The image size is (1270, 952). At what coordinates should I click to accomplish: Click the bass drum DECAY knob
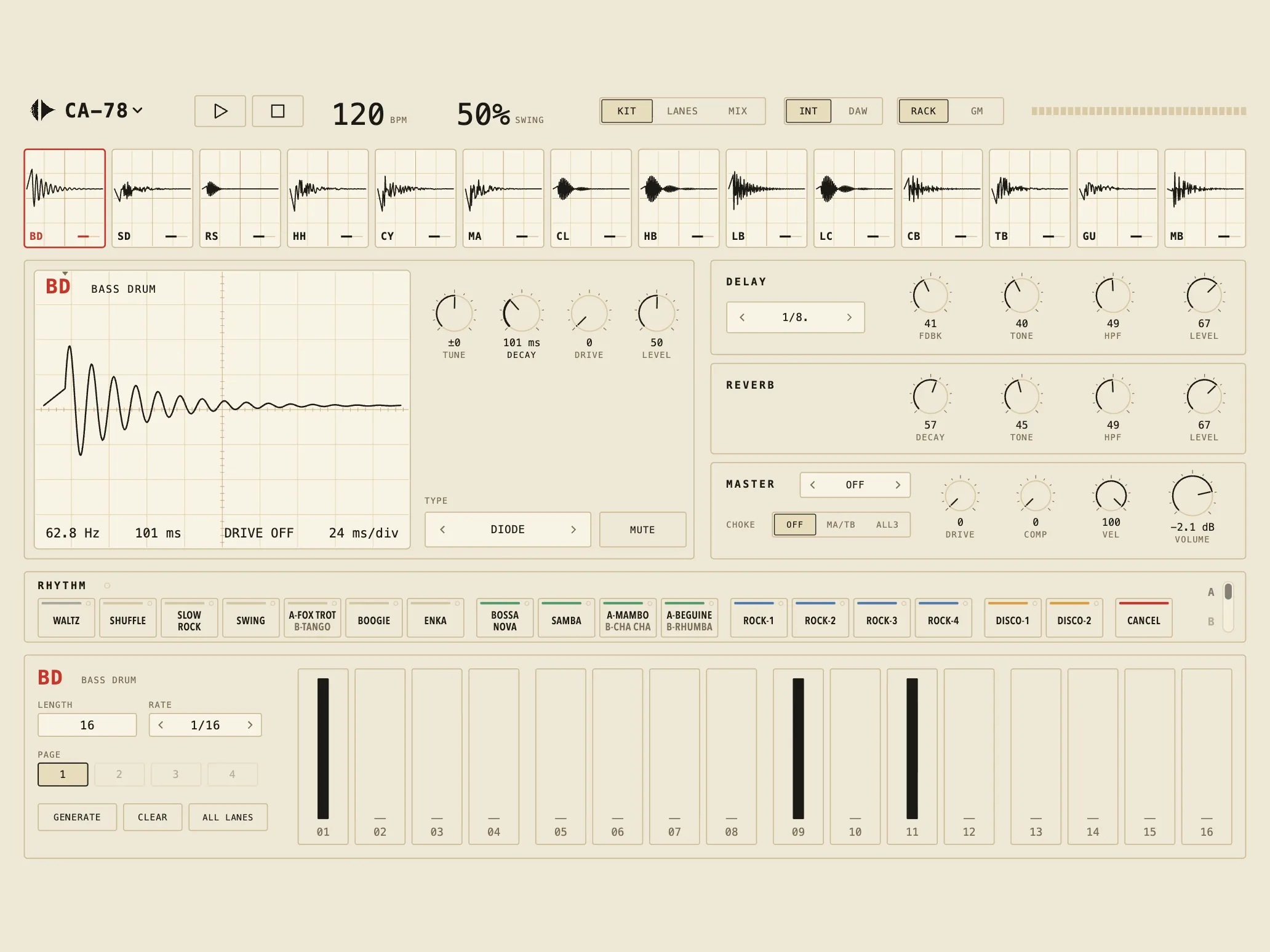coord(521,314)
